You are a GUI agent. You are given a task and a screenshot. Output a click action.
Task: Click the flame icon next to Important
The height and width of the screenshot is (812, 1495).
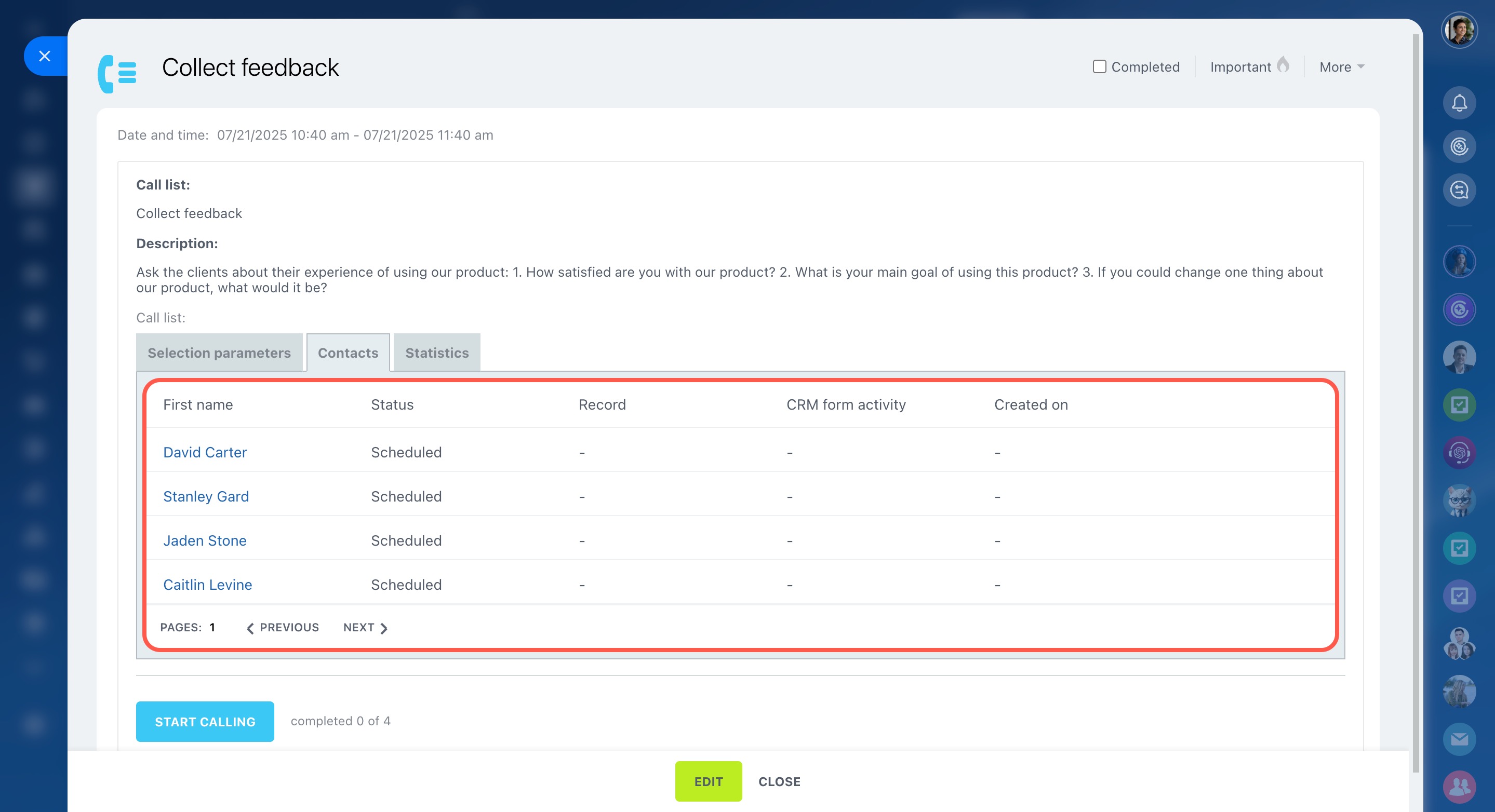pyautogui.click(x=1283, y=65)
